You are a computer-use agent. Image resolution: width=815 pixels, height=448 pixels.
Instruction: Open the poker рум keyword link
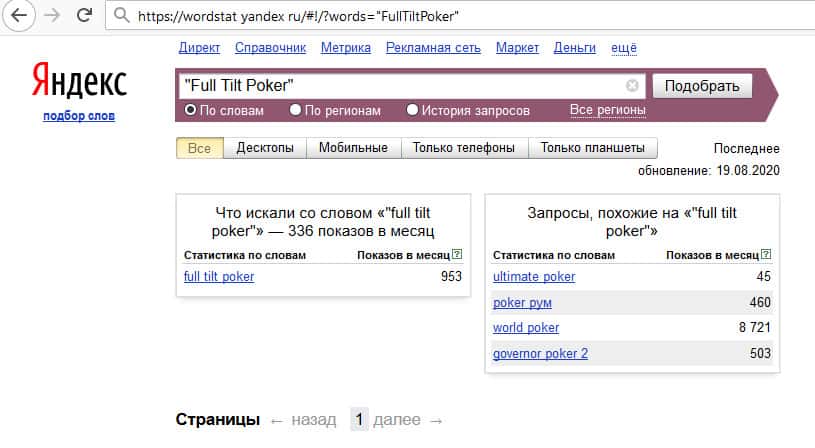[522, 302]
